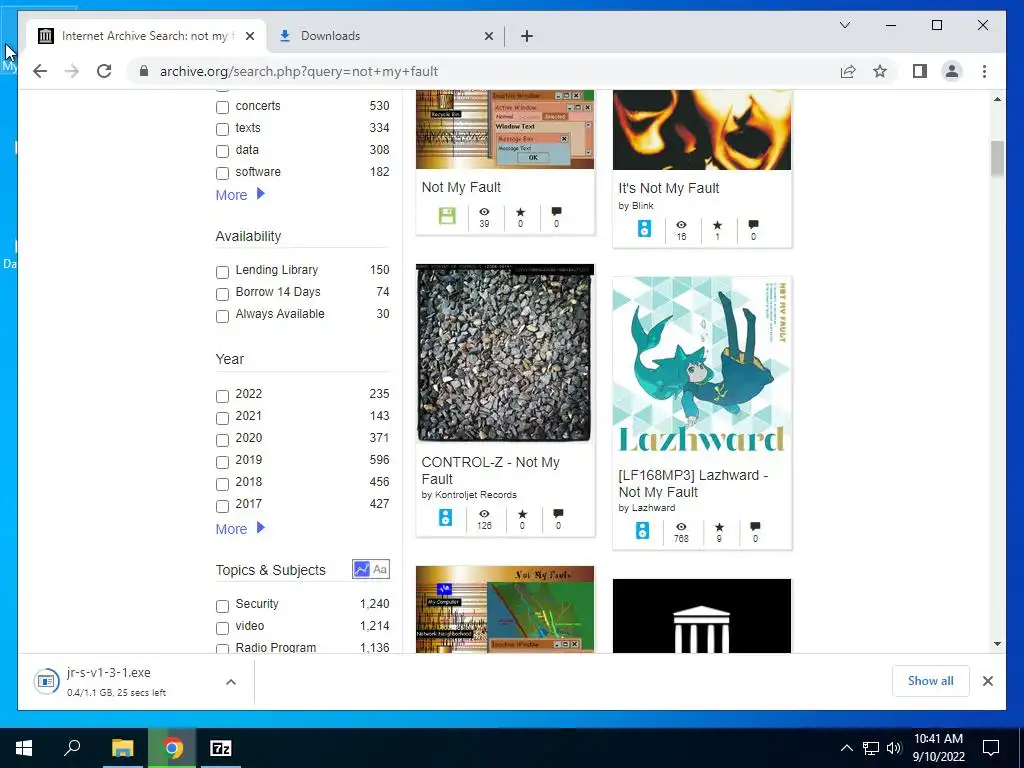This screenshot has height=768, width=1024.
Task: Open File Explorer from the taskbar
Action: coord(122,748)
